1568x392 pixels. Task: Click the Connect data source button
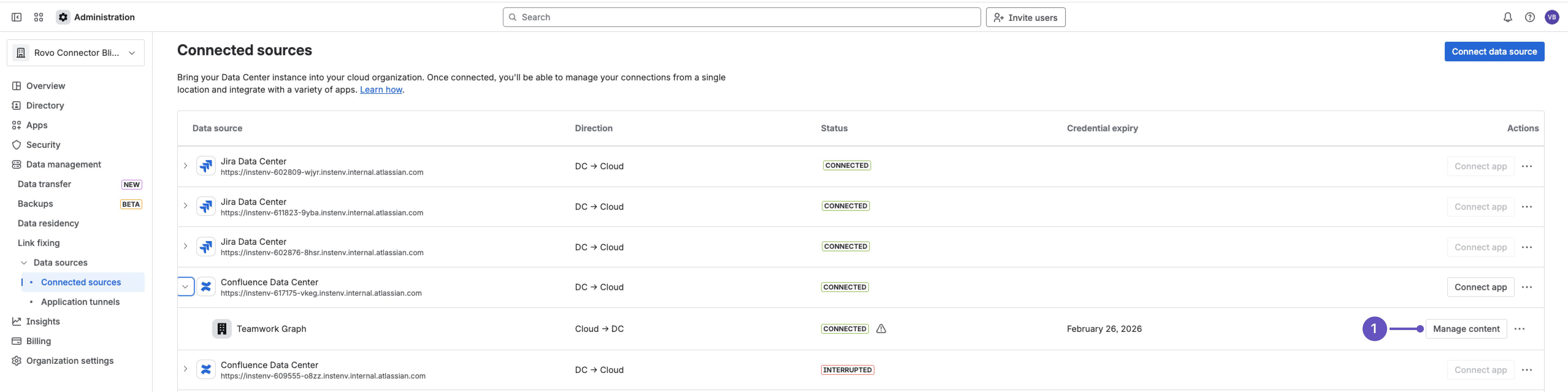tap(1494, 51)
